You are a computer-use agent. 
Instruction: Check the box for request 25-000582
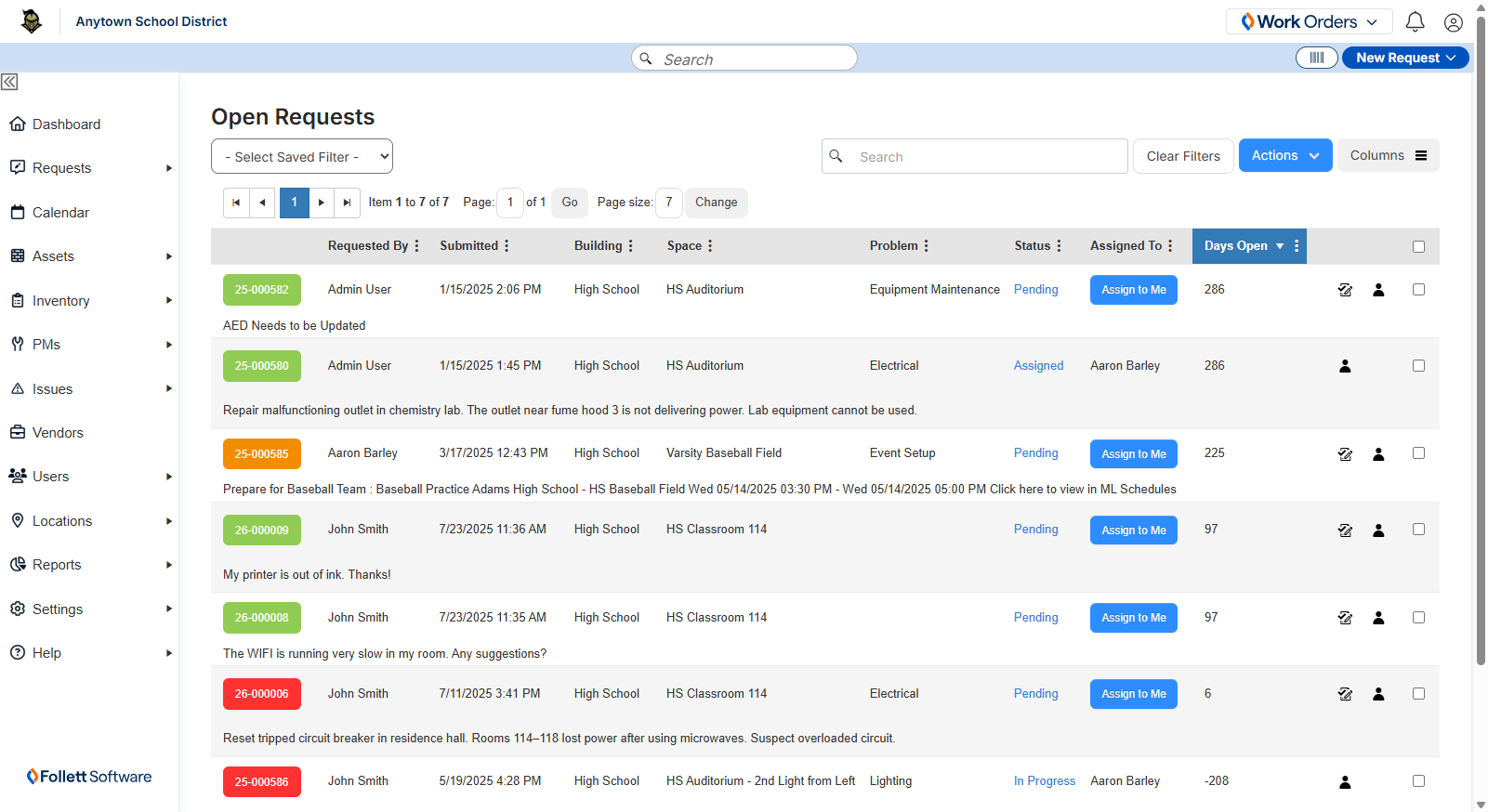[x=1418, y=289]
